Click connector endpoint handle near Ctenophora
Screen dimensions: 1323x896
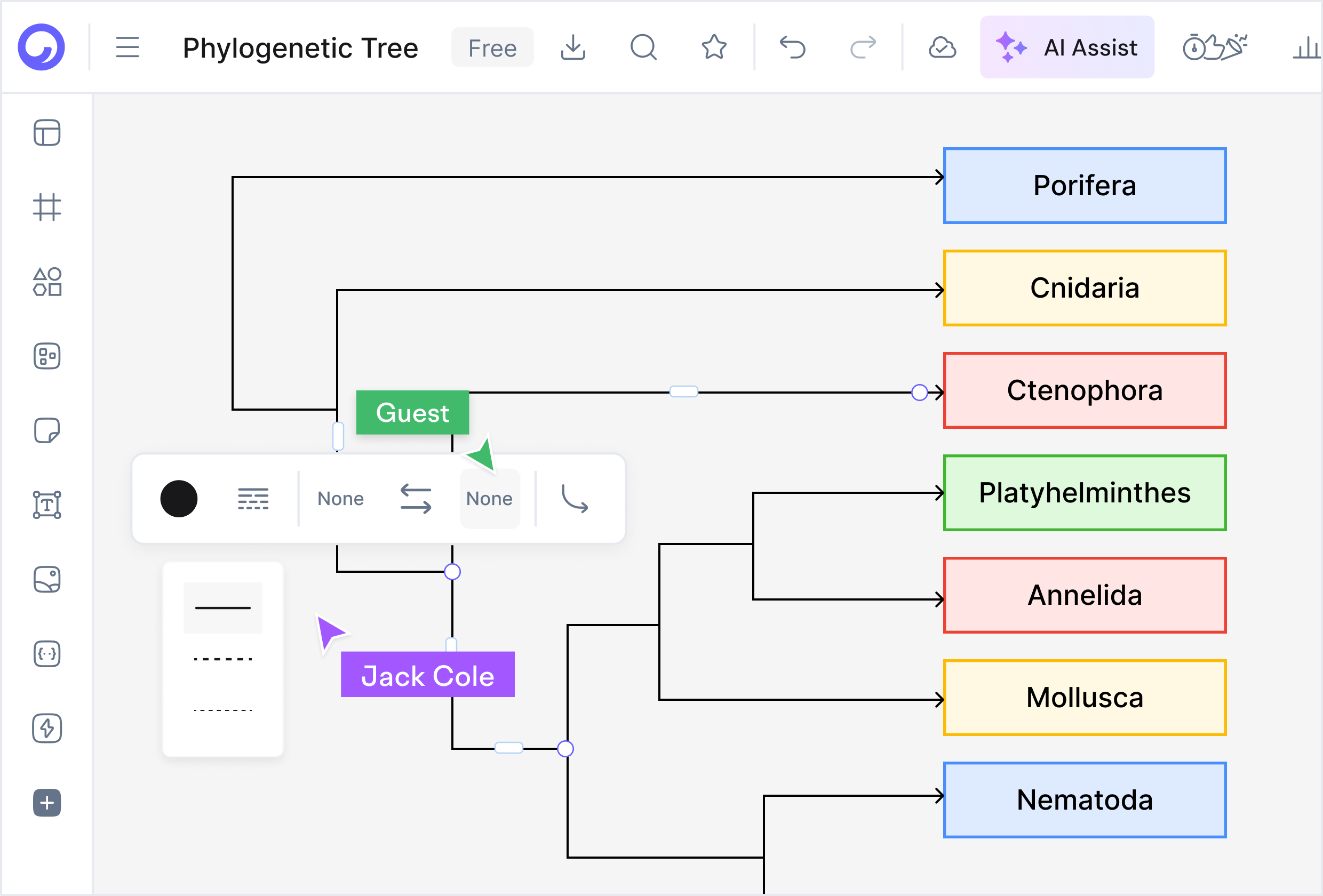coord(919,392)
